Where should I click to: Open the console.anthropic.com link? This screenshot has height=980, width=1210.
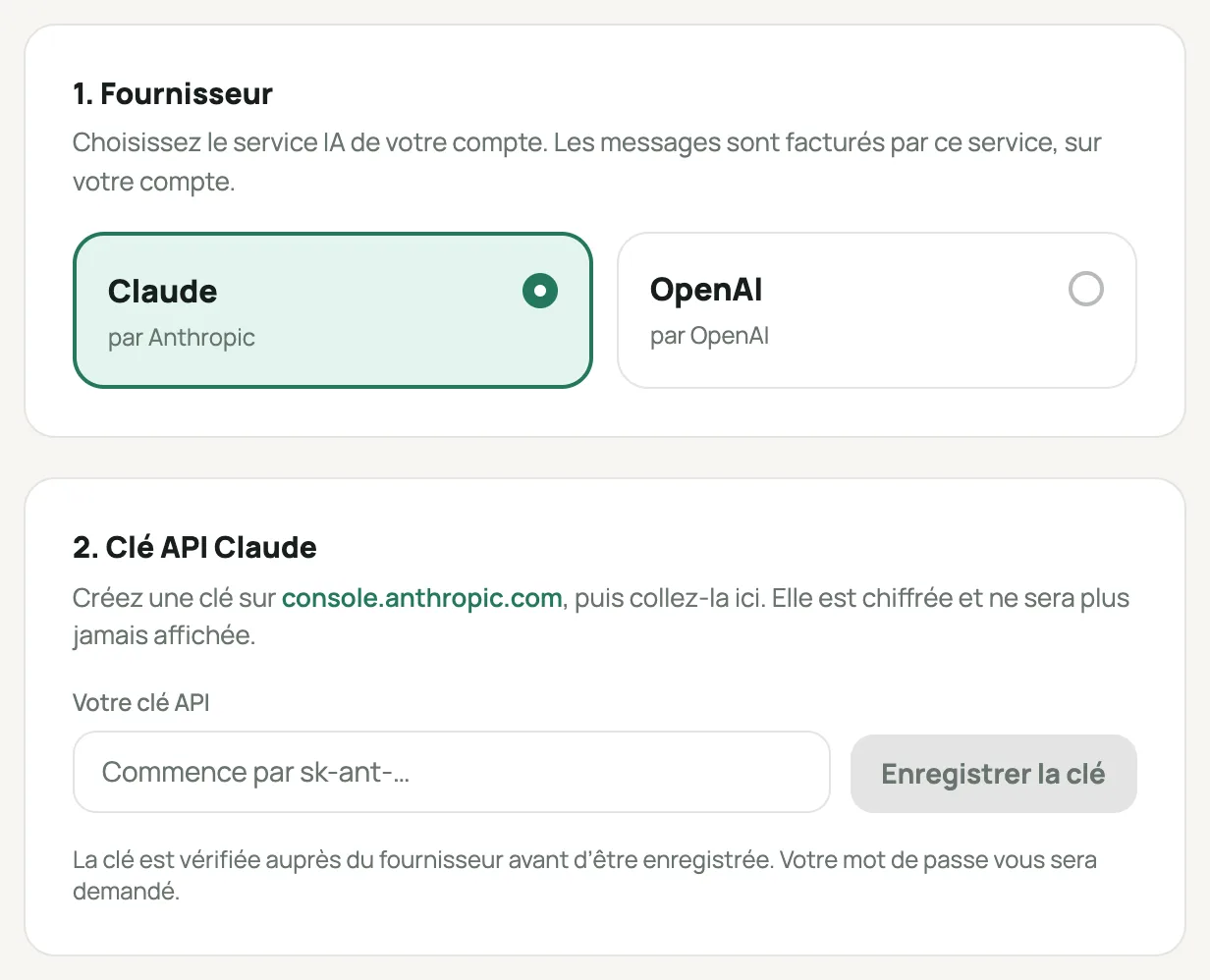tap(421, 598)
